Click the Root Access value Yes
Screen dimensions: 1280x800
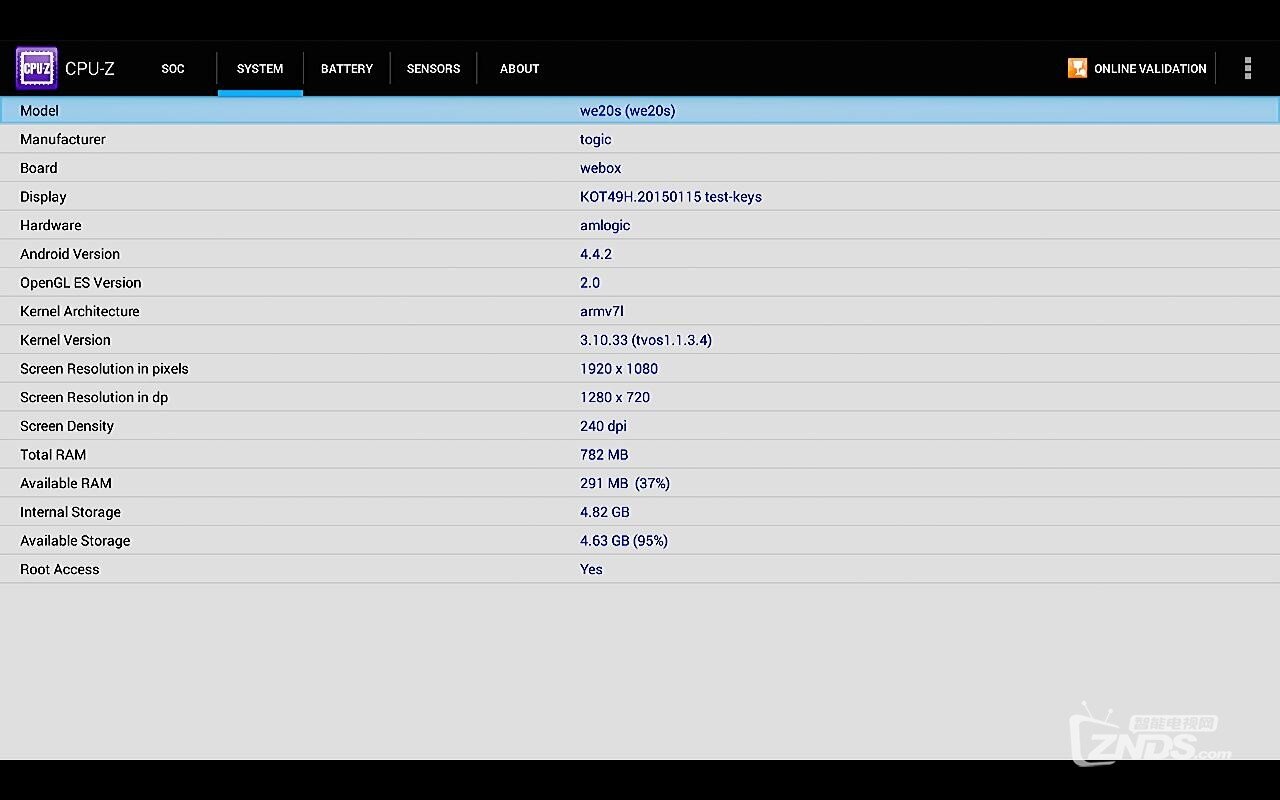591,569
